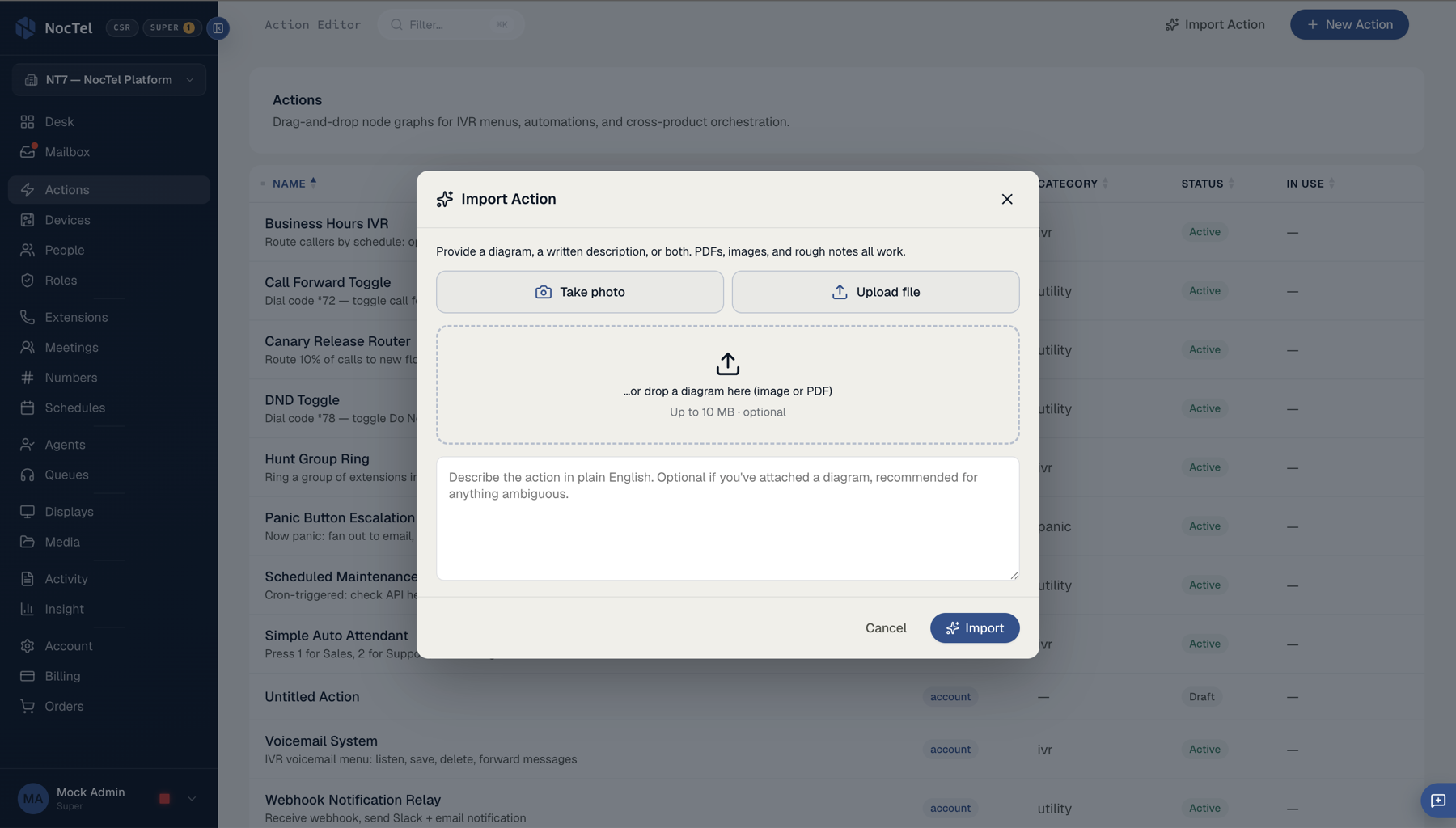Toggle the sidebar collapse icon
Viewport: 1456px width, 828px height.
coord(218,27)
